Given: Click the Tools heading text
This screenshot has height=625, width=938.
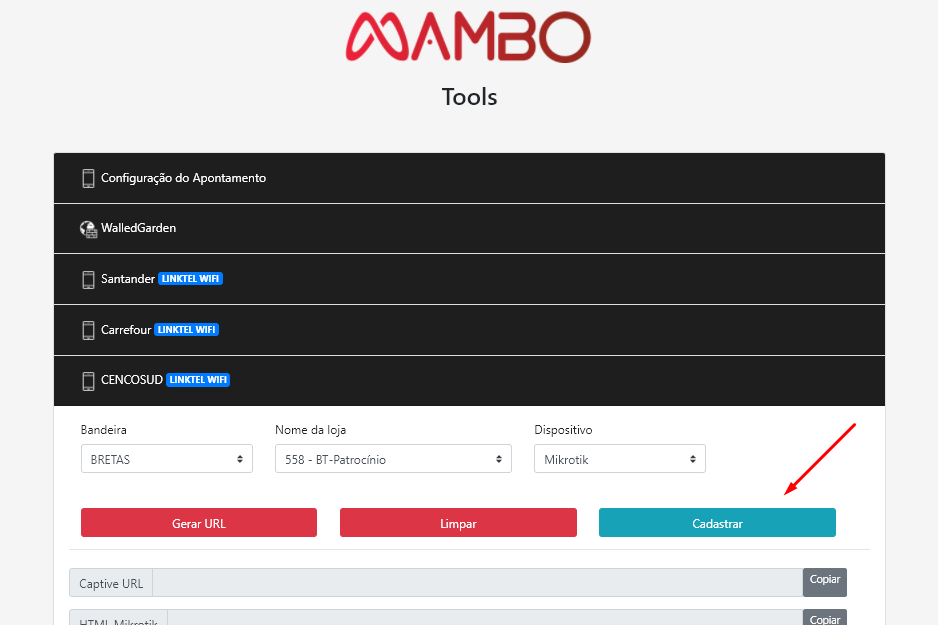Looking at the screenshot, I should click(x=470, y=97).
